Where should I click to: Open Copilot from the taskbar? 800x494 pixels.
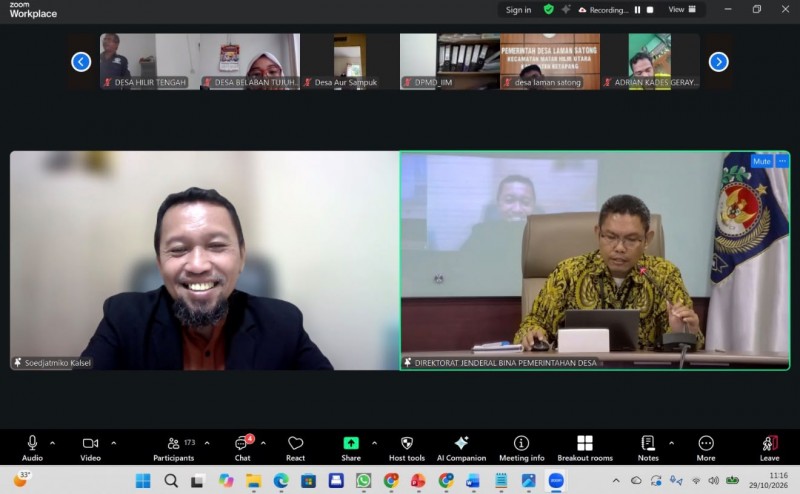pos(226,480)
